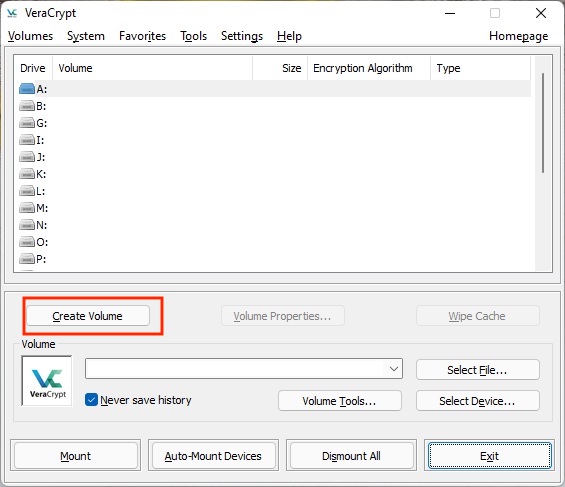This screenshot has height=487, width=565.
Task: Select the K: drive icon
Action: click(x=27, y=174)
